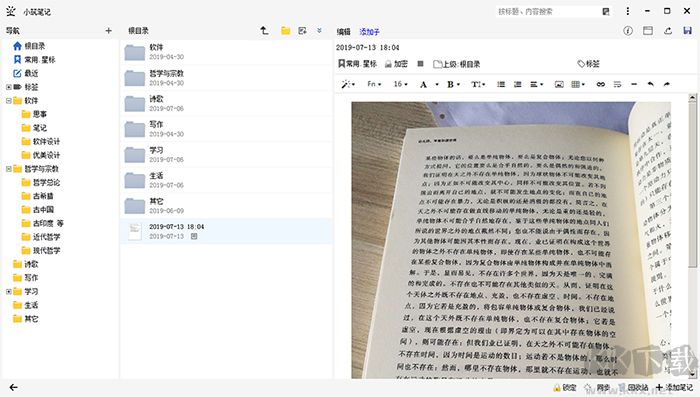
Task: Click the small square icon after 加密
Action: point(420,64)
